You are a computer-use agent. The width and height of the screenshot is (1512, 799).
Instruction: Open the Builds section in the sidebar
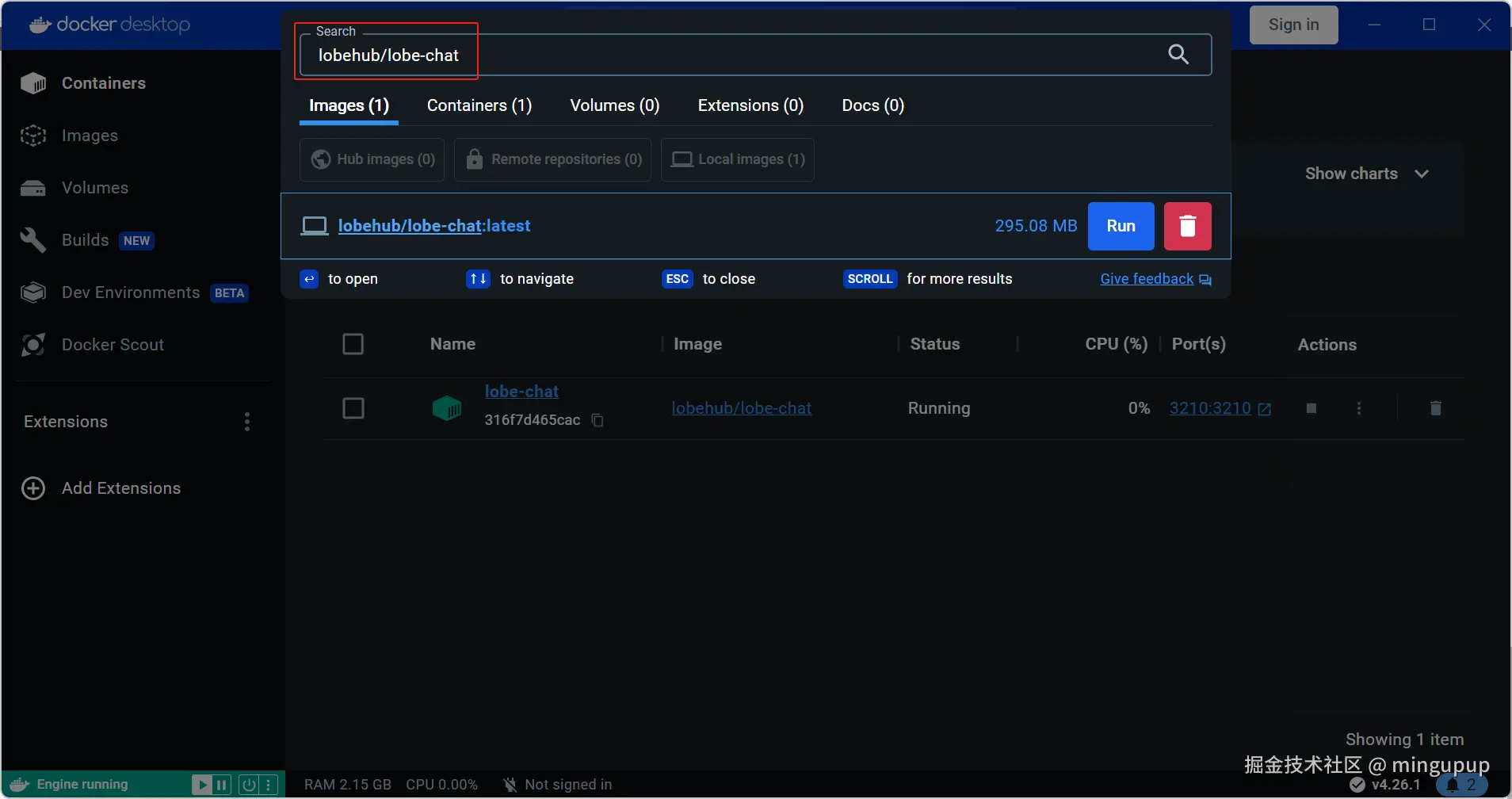coord(86,240)
